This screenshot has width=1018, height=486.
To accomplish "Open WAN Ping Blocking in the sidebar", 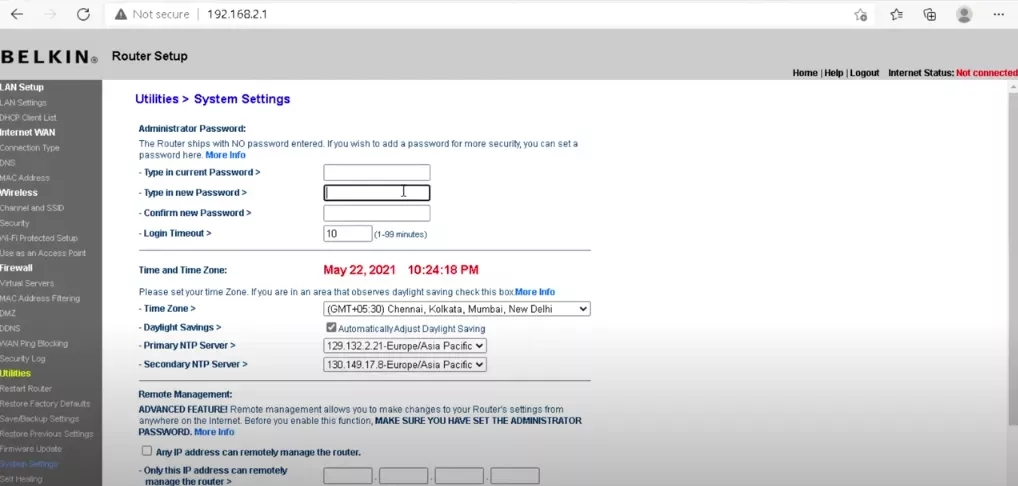I will coord(34,343).
